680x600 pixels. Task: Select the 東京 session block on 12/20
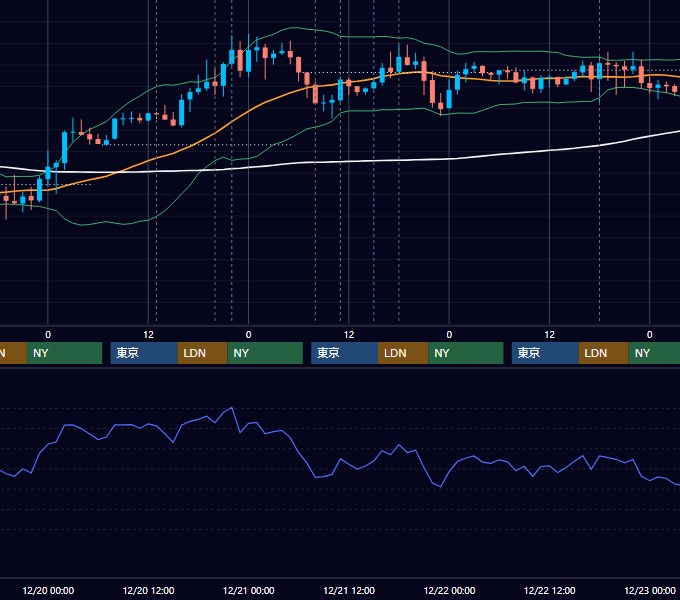[144, 353]
